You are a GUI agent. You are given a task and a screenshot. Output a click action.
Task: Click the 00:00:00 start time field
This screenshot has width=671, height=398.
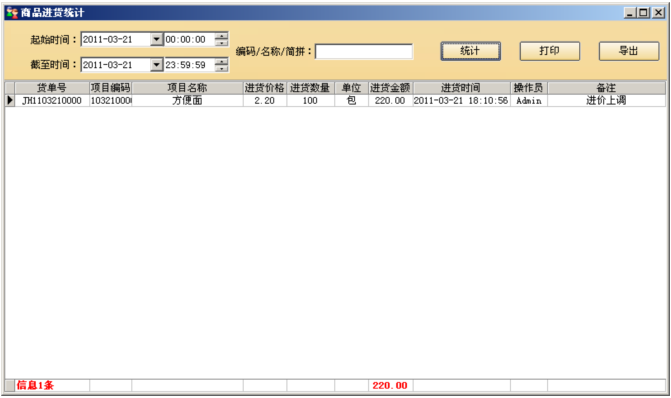[x=190, y=39]
